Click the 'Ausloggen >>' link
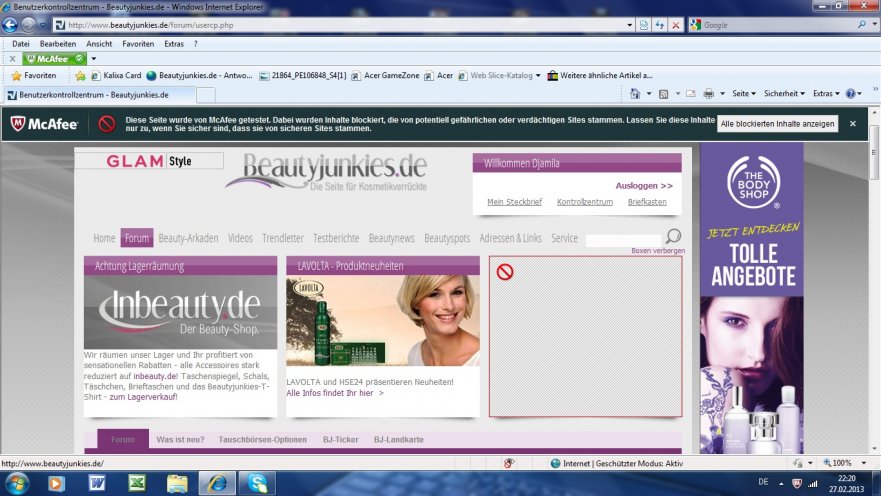Image resolution: width=881 pixels, height=496 pixels. click(x=644, y=186)
